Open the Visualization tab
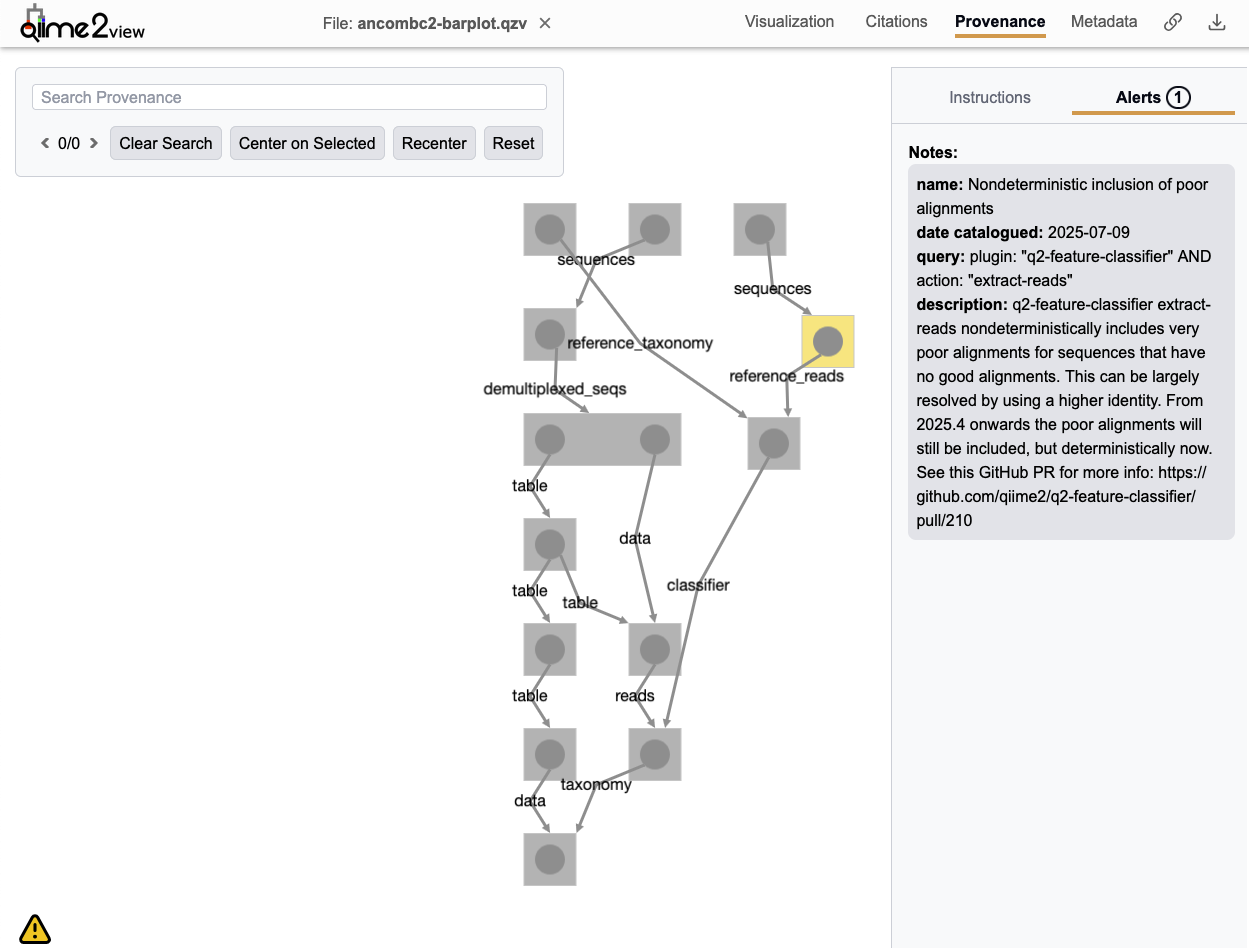The image size is (1249, 948). pyautogui.click(x=789, y=22)
